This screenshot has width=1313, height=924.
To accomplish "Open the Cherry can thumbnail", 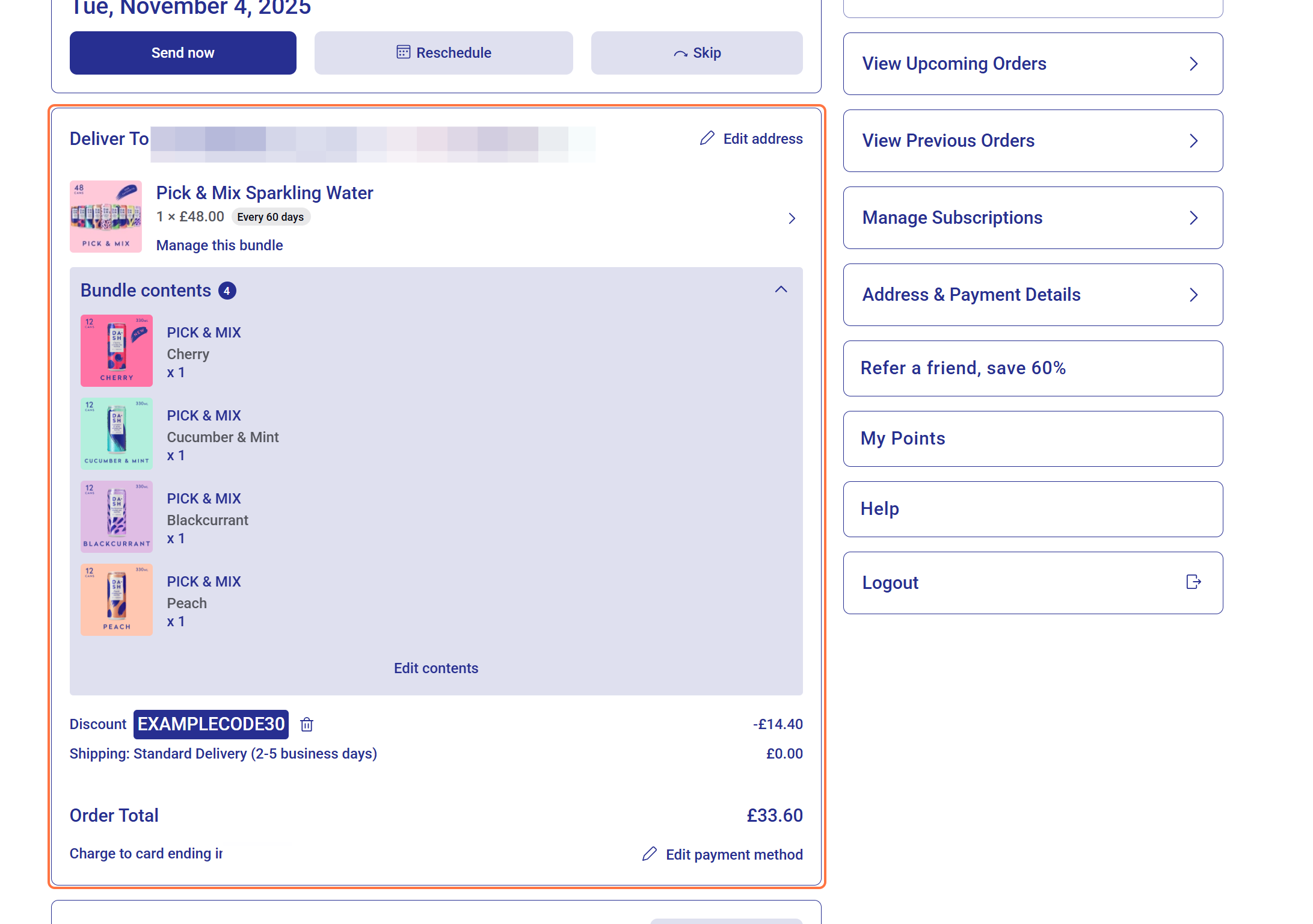I will pyautogui.click(x=117, y=351).
